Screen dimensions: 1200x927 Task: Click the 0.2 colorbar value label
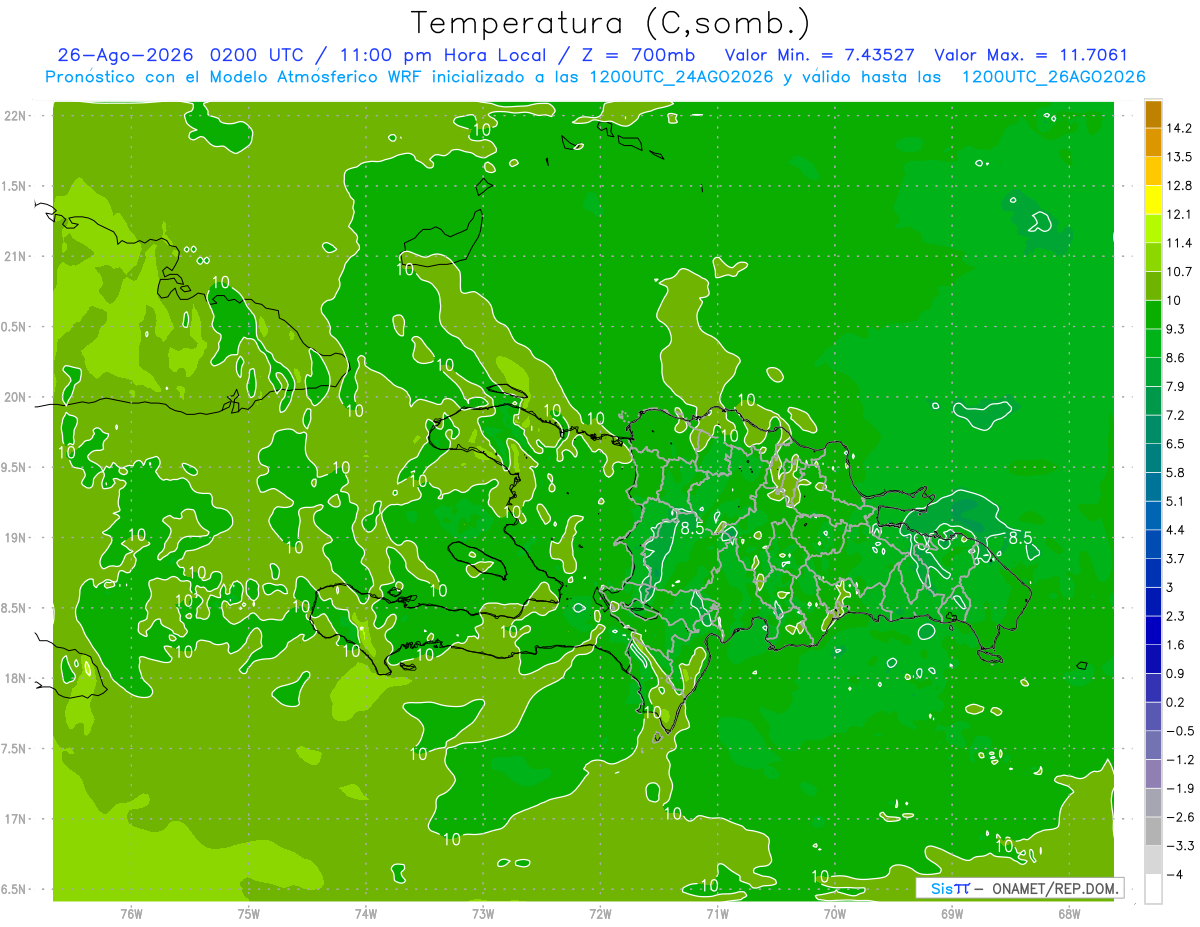tap(1176, 702)
